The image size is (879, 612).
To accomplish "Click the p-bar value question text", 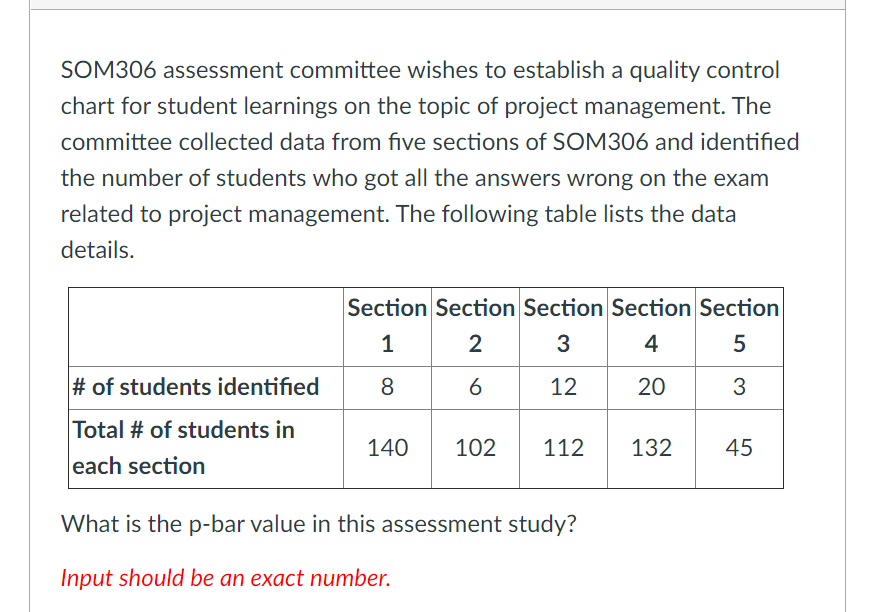I will click(x=318, y=524).
